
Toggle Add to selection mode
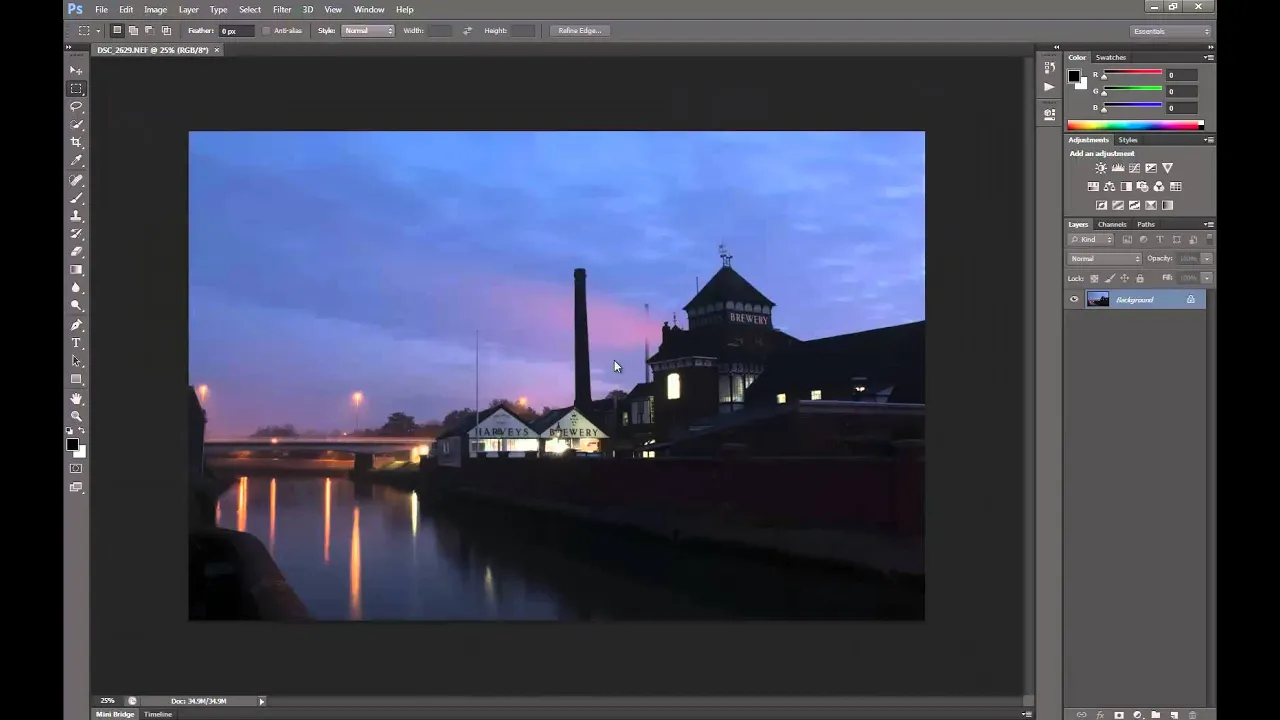pyautogui.click(x=133, y=31)
